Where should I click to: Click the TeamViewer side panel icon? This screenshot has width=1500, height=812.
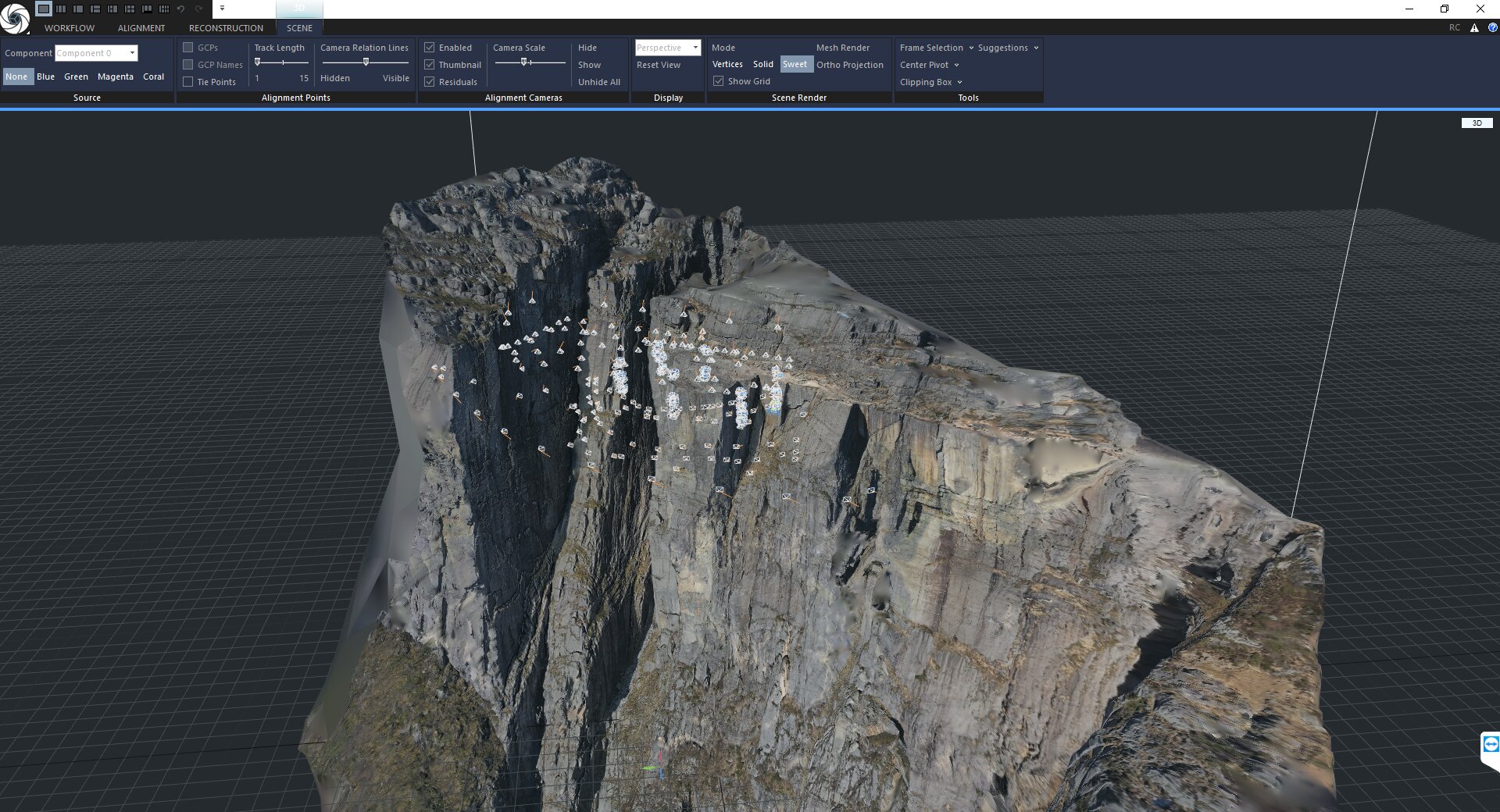[1491, 744]
